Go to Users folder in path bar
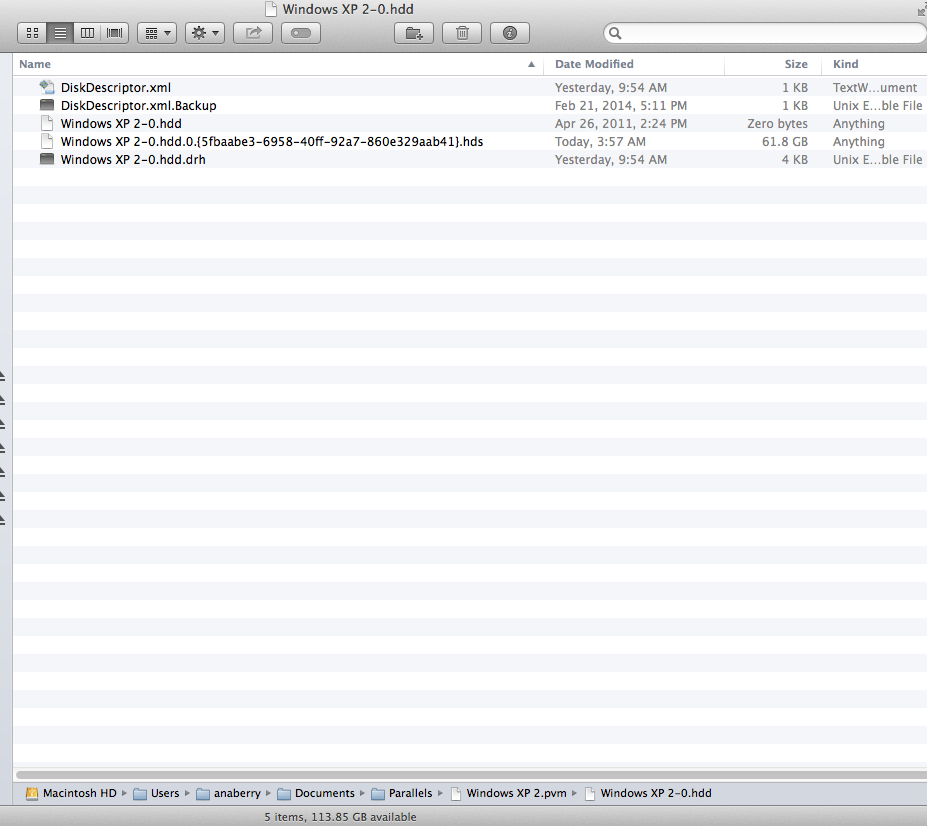The height and width of the screenshot is (826, 927). click(157, 793)
